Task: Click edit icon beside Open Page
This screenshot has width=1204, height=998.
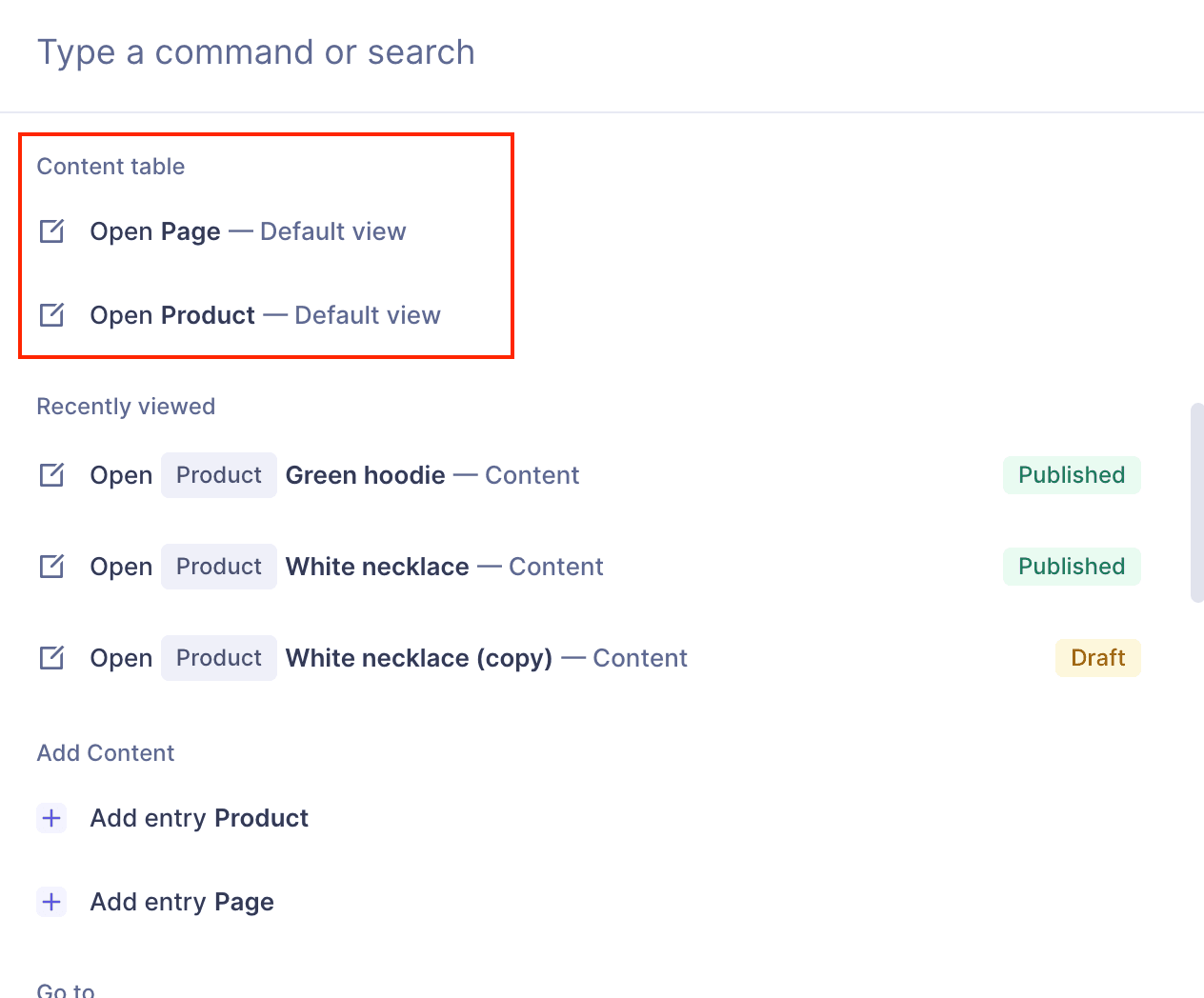Action: pos(51,231)
